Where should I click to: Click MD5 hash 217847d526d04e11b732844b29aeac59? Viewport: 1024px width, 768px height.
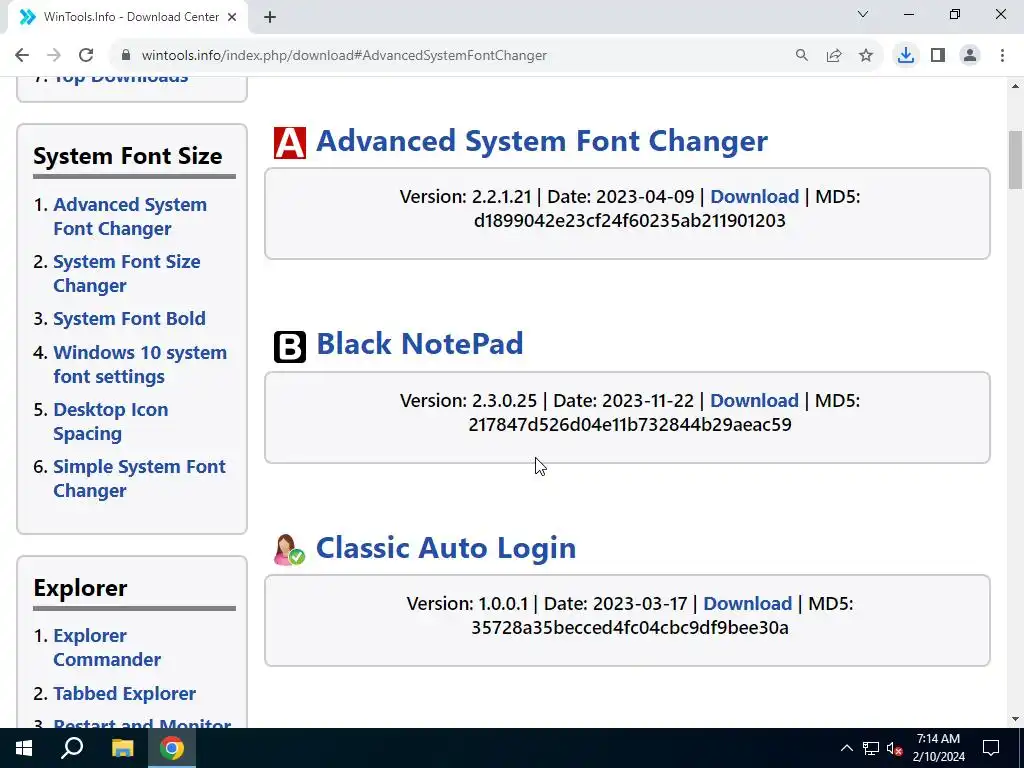pyautogui.click(x=630, y=424)
